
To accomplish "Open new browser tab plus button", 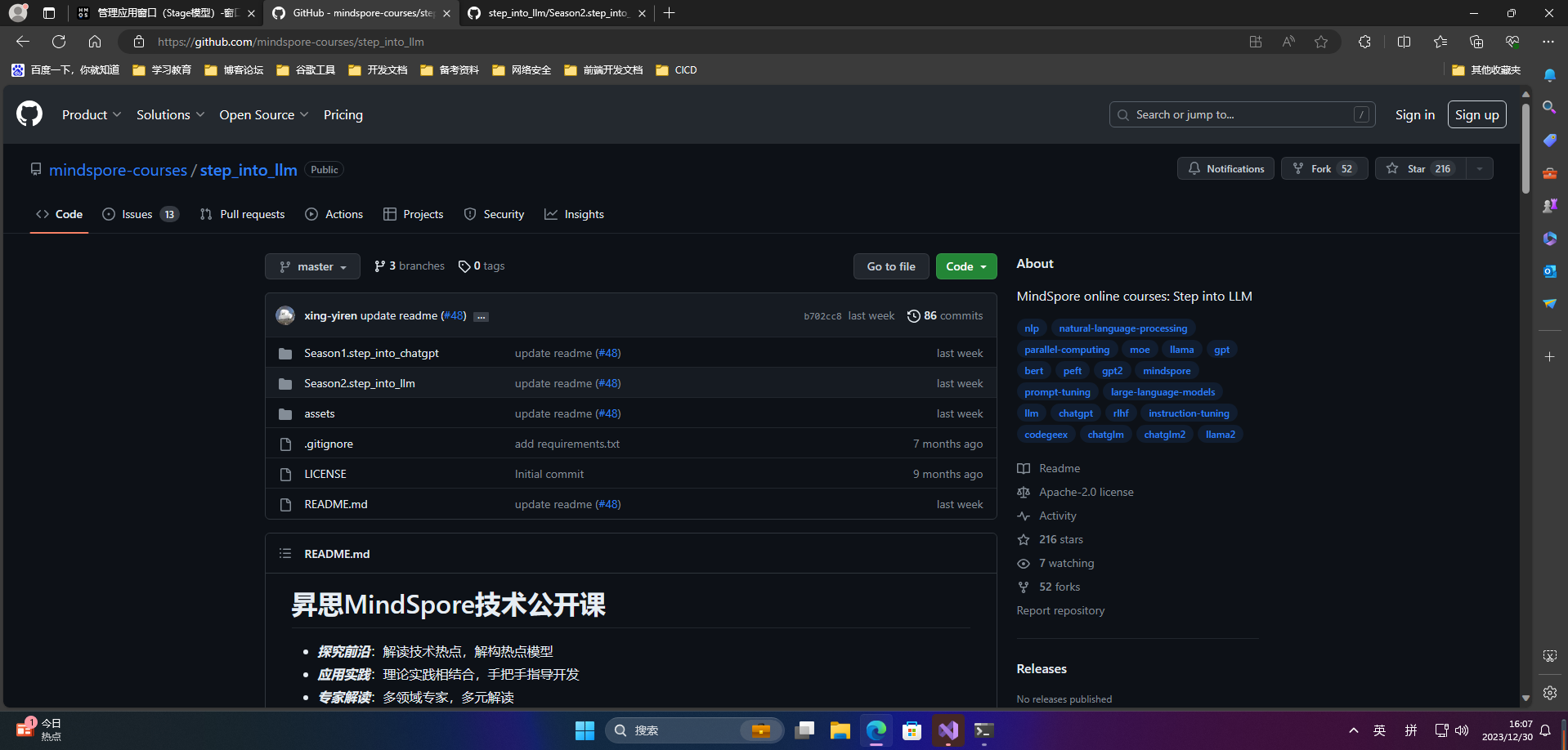I will 670,13.
